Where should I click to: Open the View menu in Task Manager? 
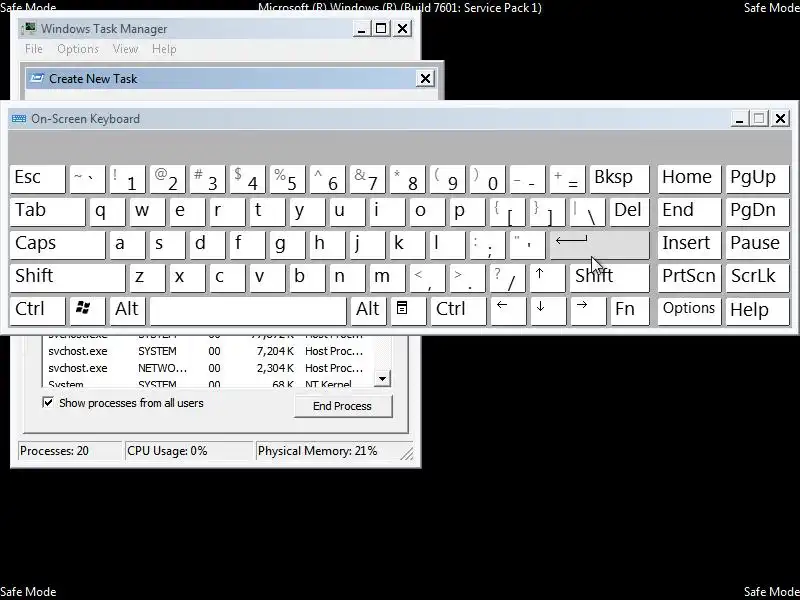(125, 49)
